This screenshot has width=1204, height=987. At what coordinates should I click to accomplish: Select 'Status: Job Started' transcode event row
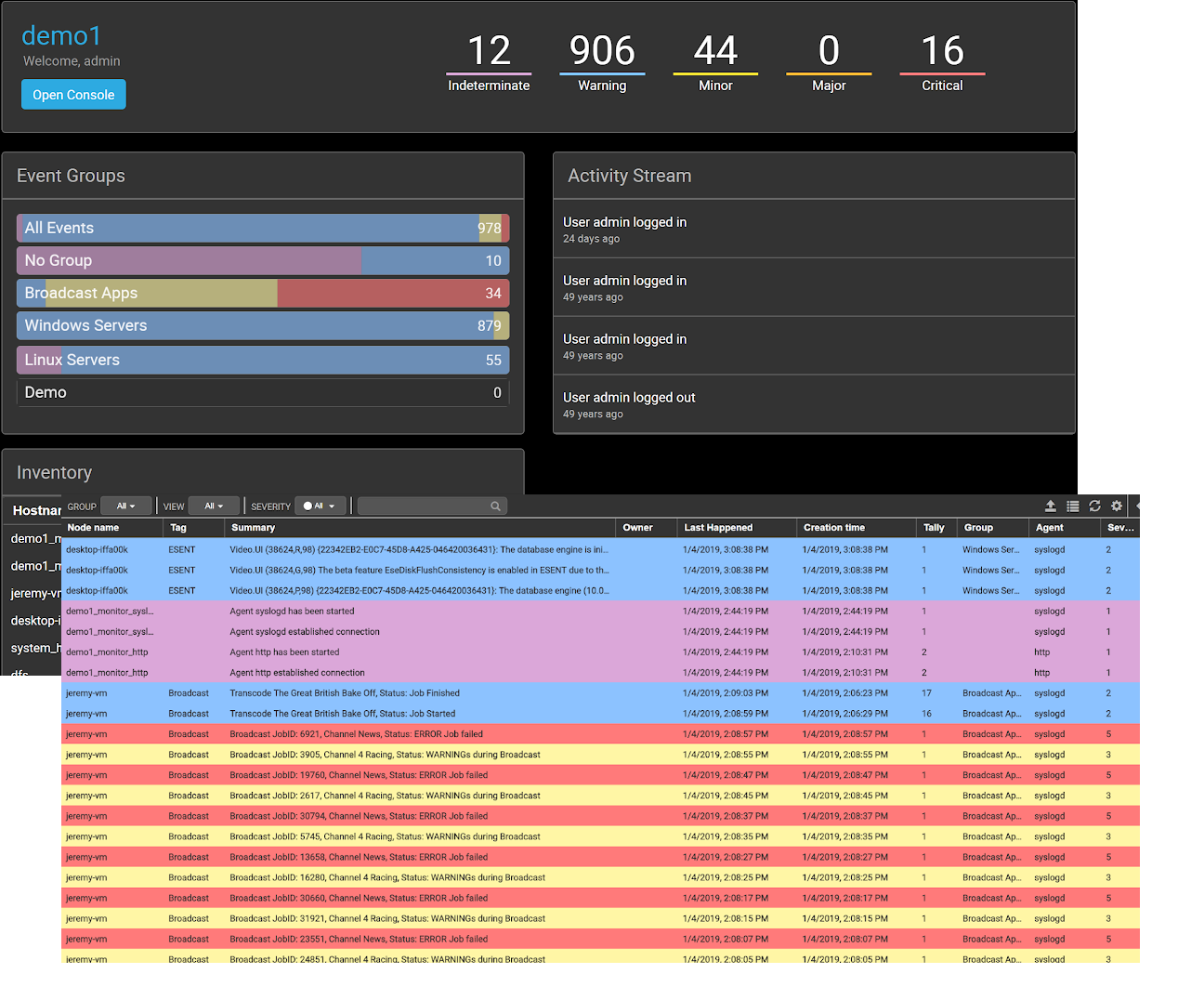(600, 713)
